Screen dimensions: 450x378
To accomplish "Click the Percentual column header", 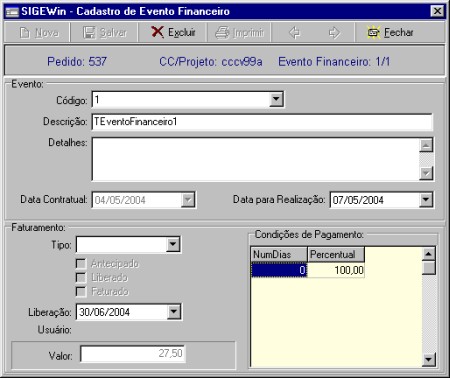I will [336, 254].
